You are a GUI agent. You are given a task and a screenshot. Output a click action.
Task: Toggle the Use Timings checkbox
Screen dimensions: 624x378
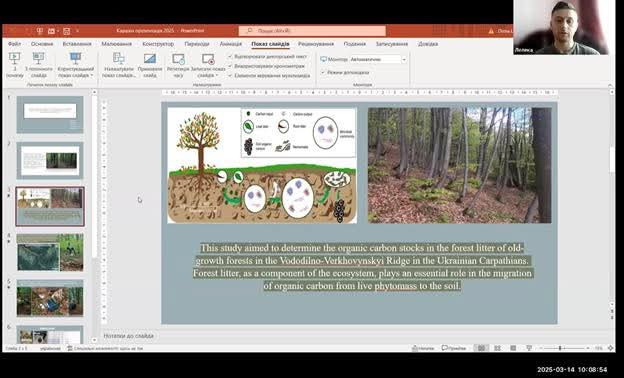pos(230,66)
